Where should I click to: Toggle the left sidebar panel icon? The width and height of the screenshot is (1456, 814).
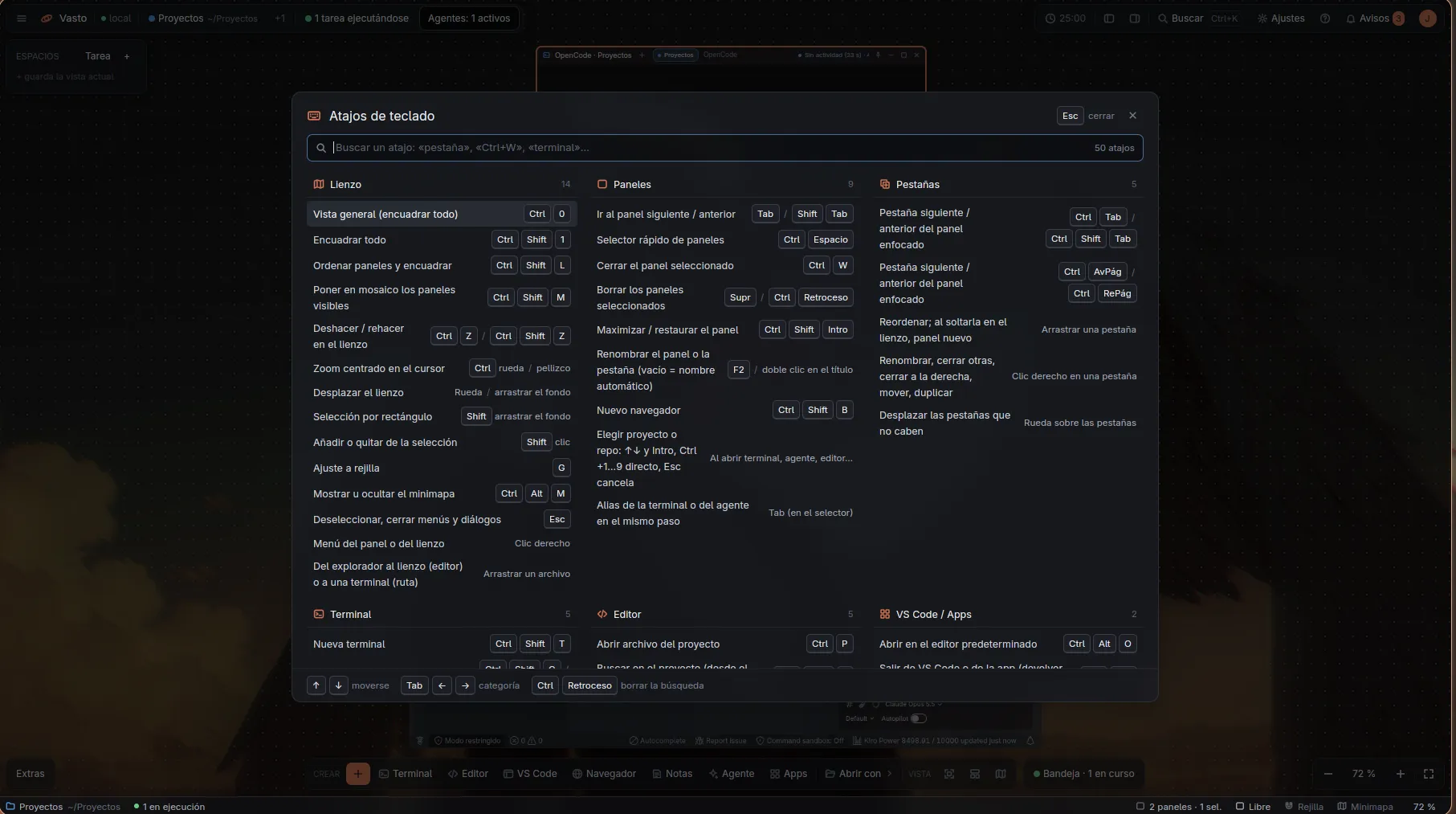[x=1109, y=18]
